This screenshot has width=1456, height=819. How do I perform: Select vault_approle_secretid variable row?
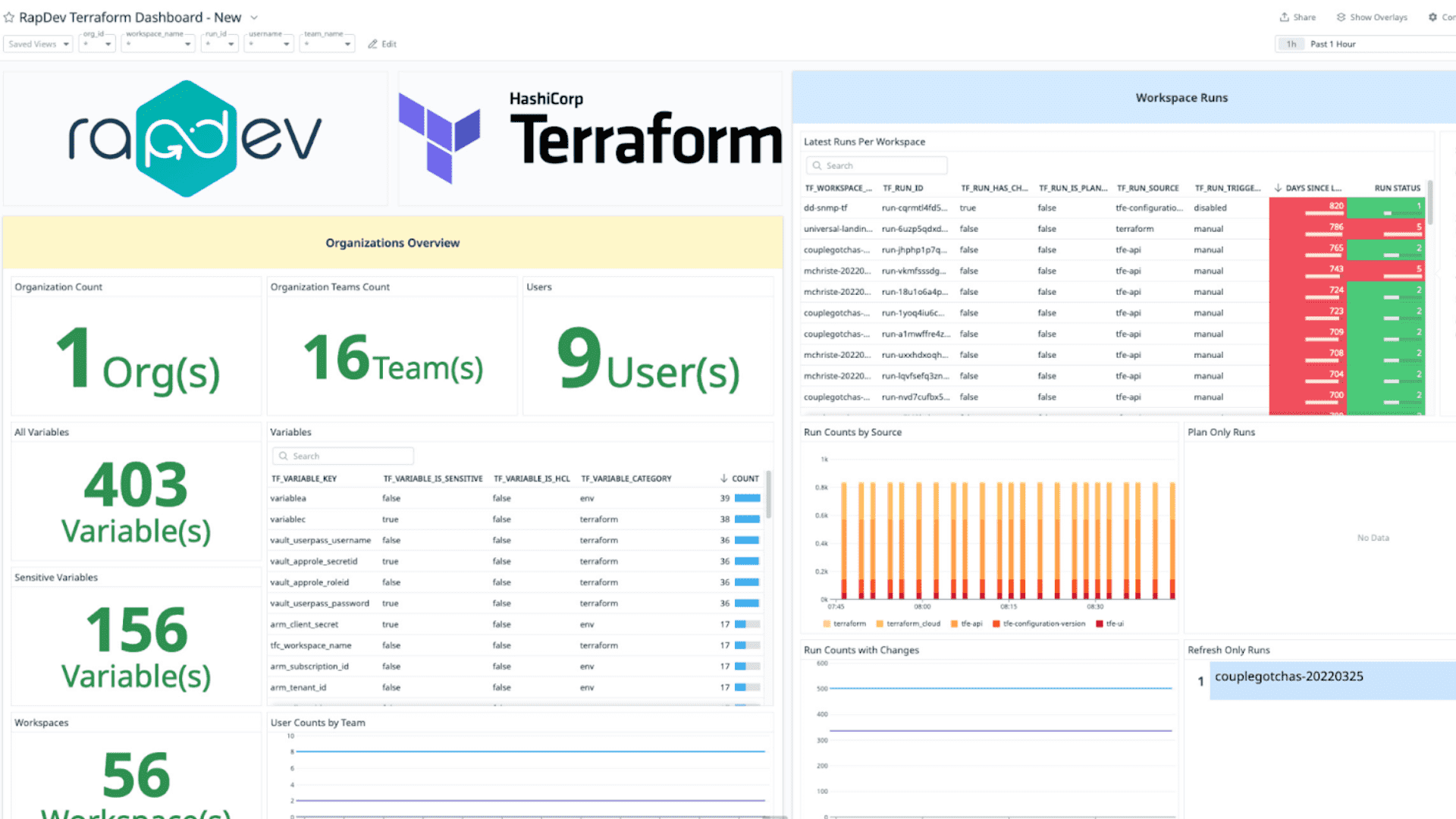click(516, 562)
